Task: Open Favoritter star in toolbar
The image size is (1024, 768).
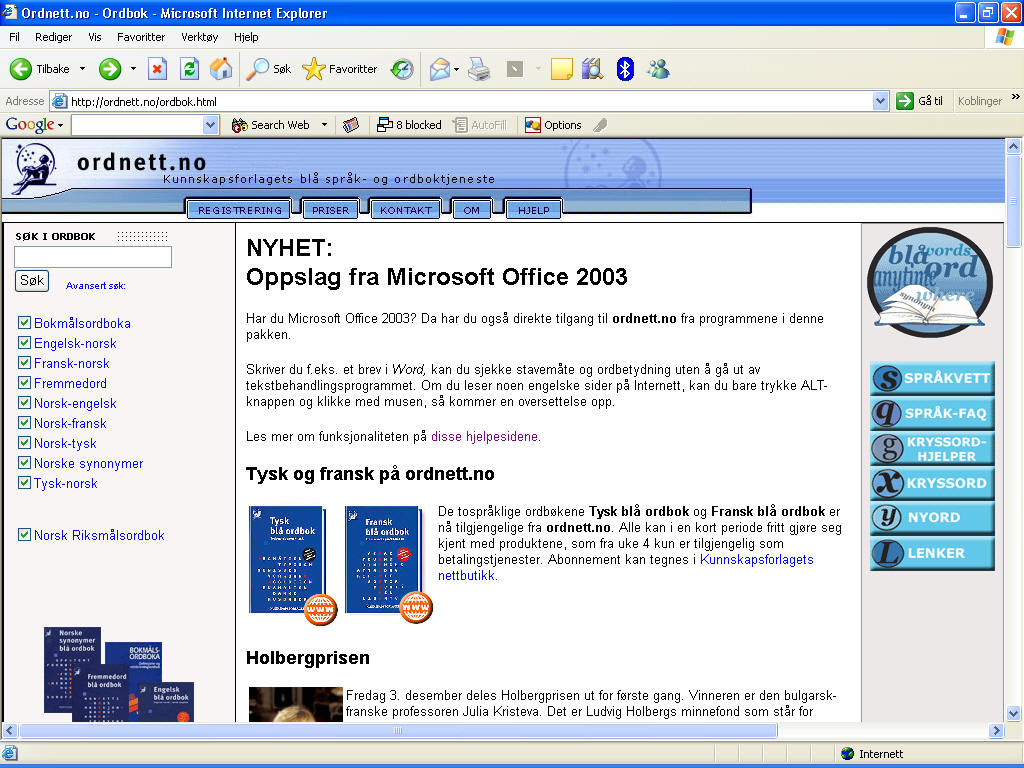Action: [x=340, y=69]
